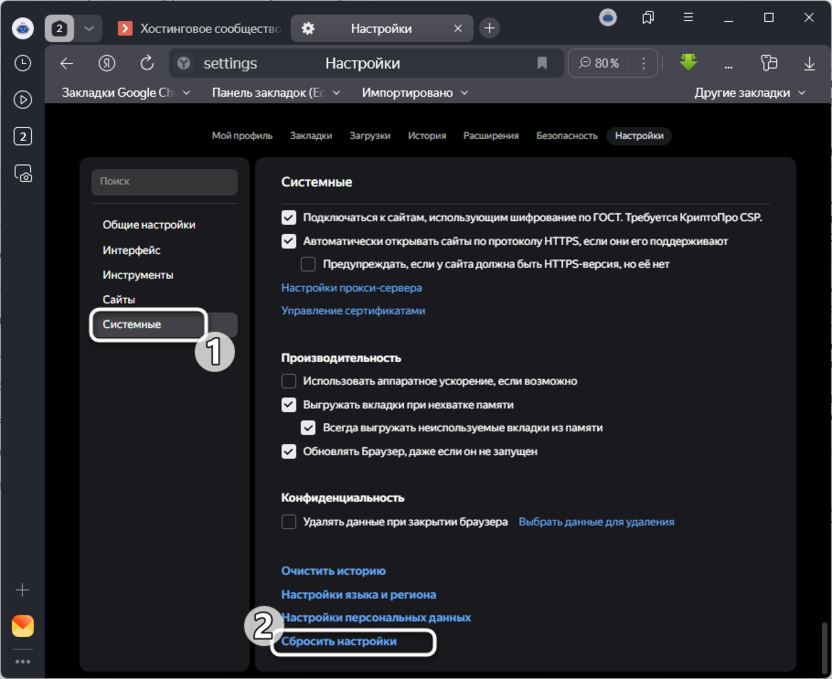
Task: Toggle Обновлять Браузер background update checkbox
Action: tap(289, 452)
